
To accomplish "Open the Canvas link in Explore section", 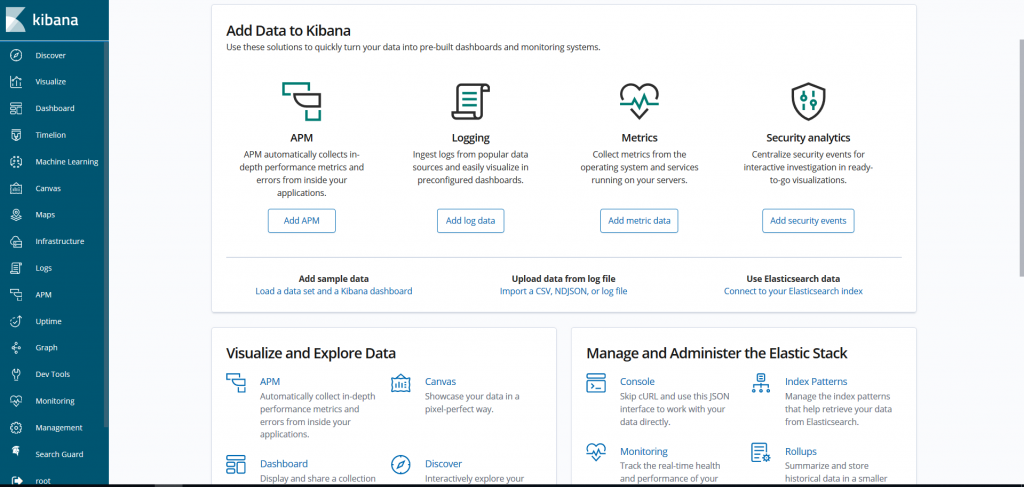I will point(441,382).
